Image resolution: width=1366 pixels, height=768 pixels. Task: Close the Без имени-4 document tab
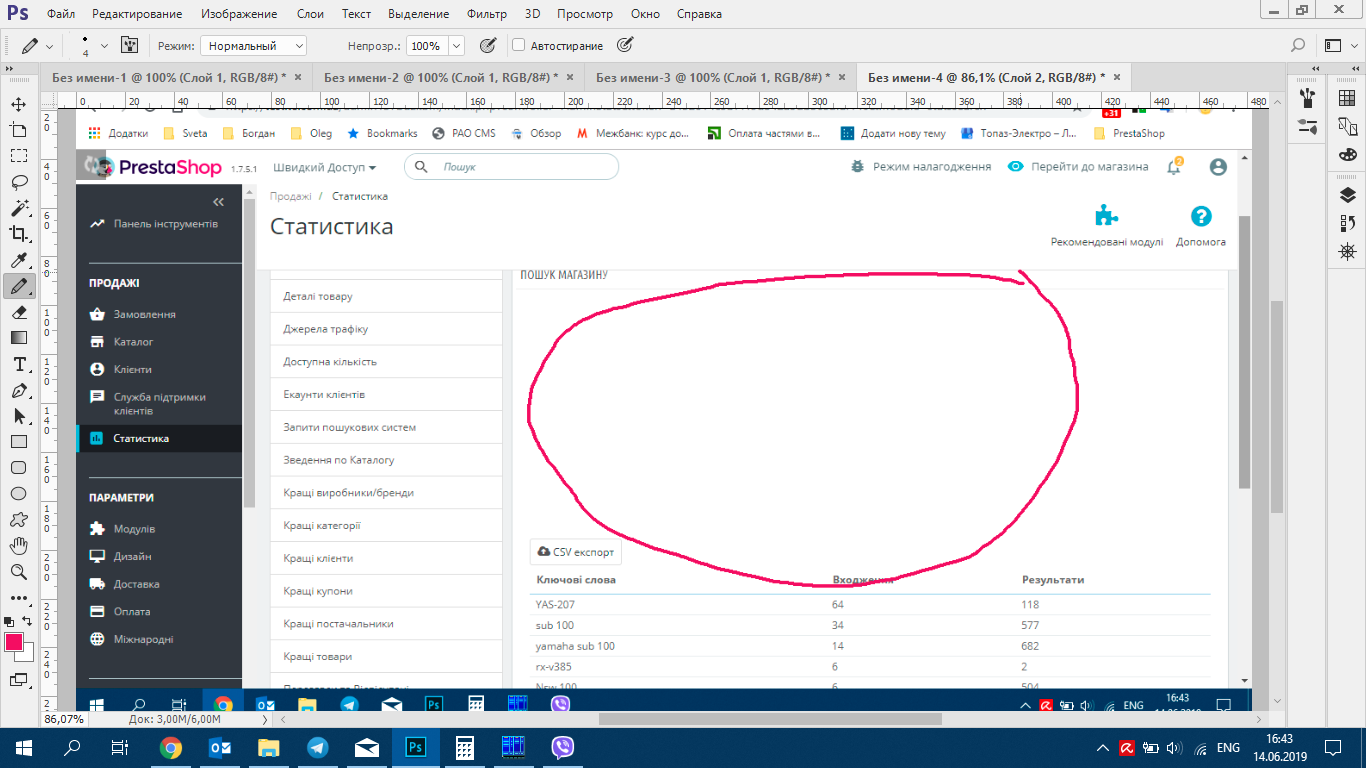pos(1117,77)
